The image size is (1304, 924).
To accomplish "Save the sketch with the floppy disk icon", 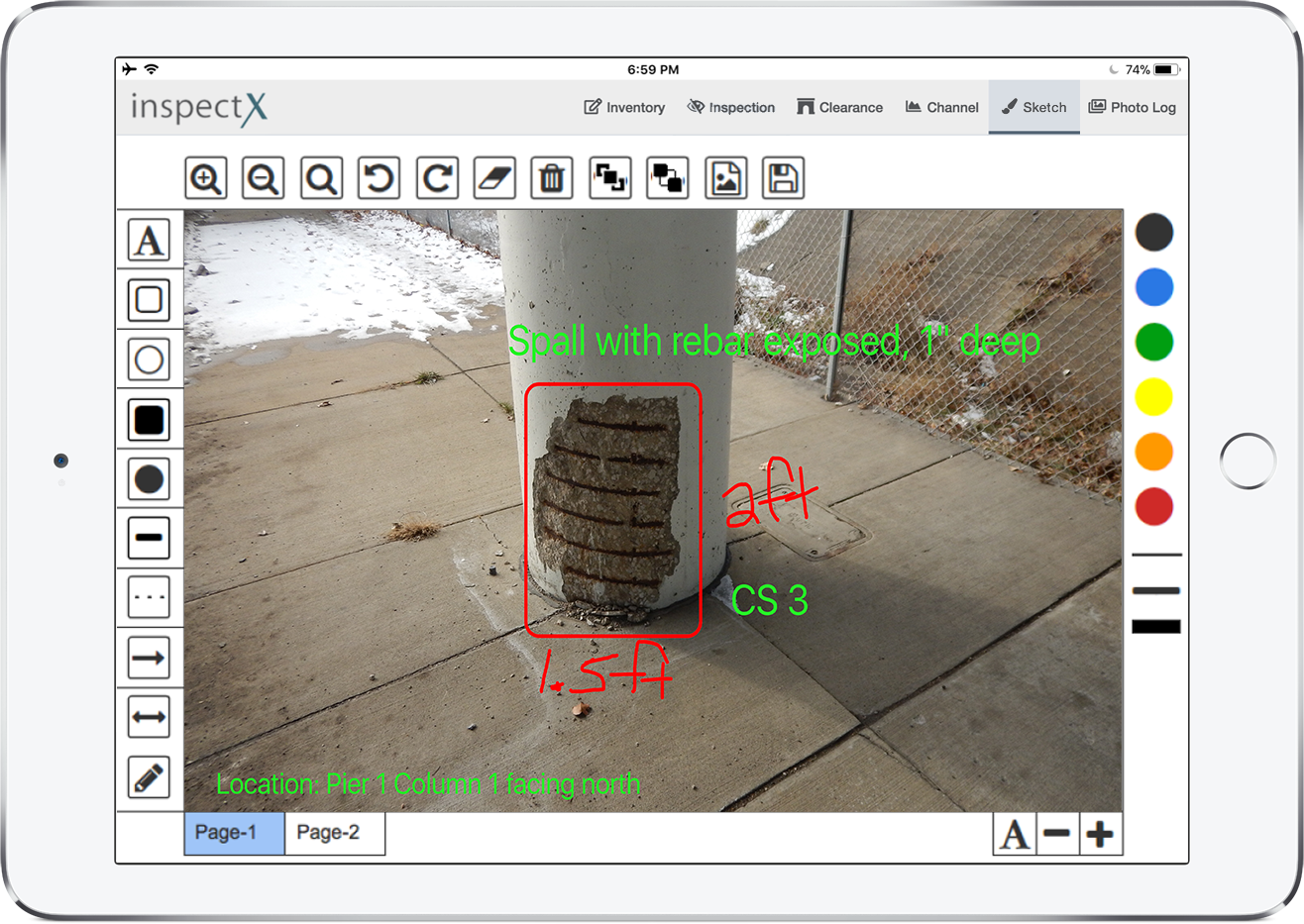I will pos(784,178).
